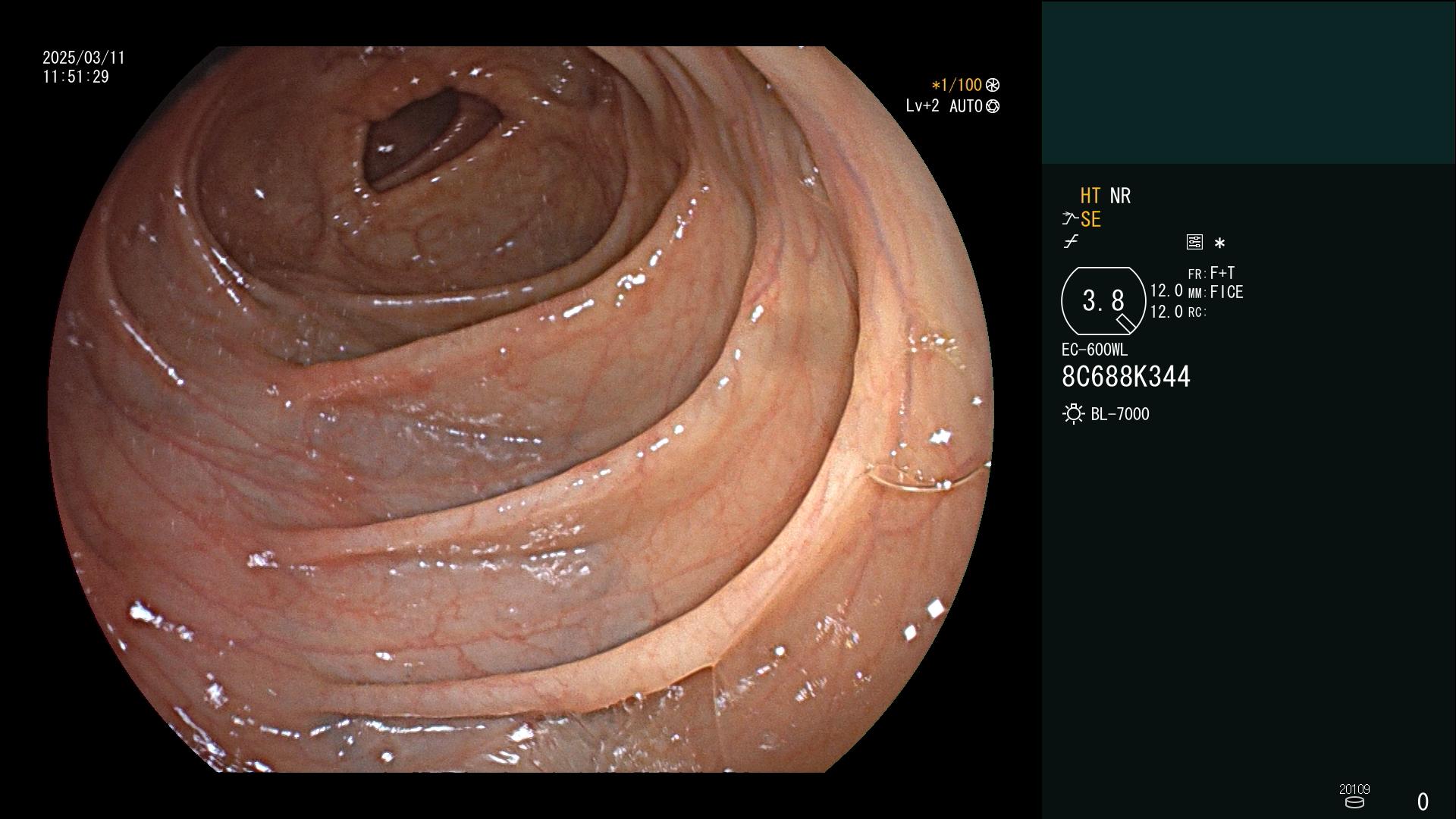Click the scope model EC-600WL
The image size is (1456, 819).
[x=1094, y=350]
